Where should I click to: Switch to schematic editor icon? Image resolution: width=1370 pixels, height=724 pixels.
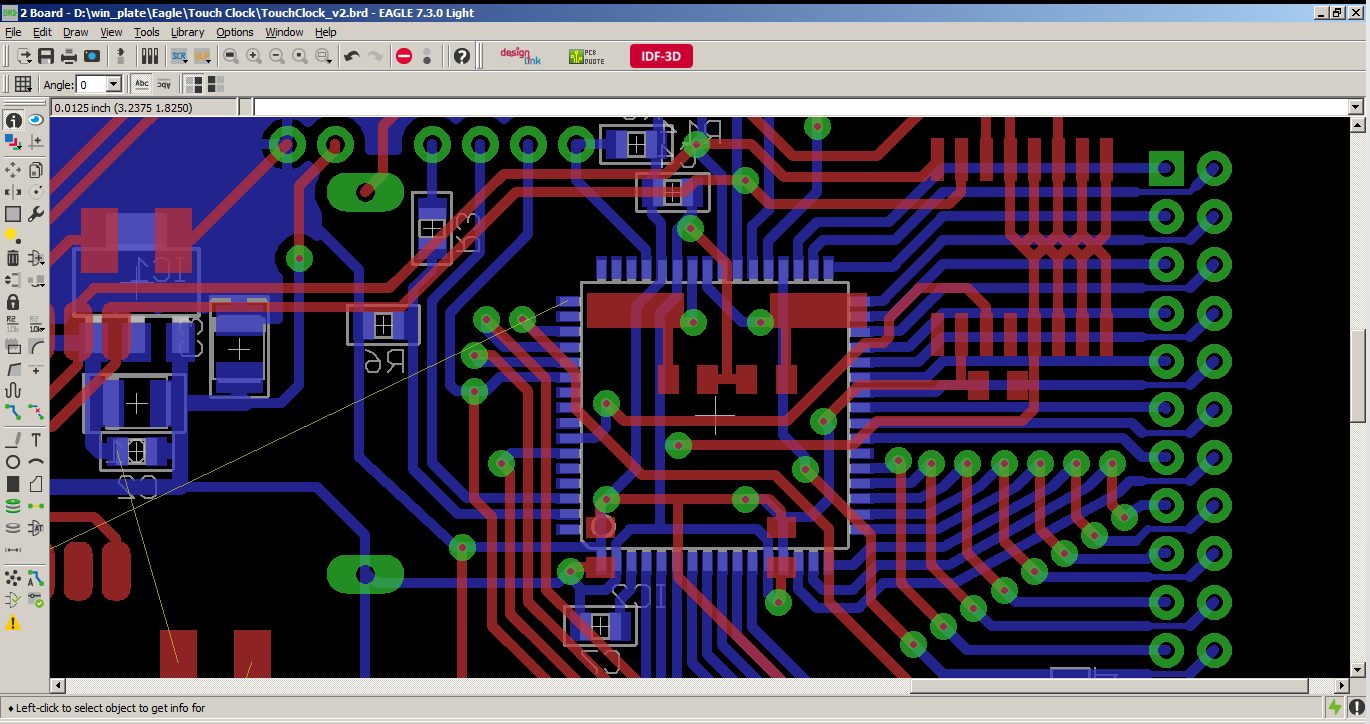click(121, 56)
